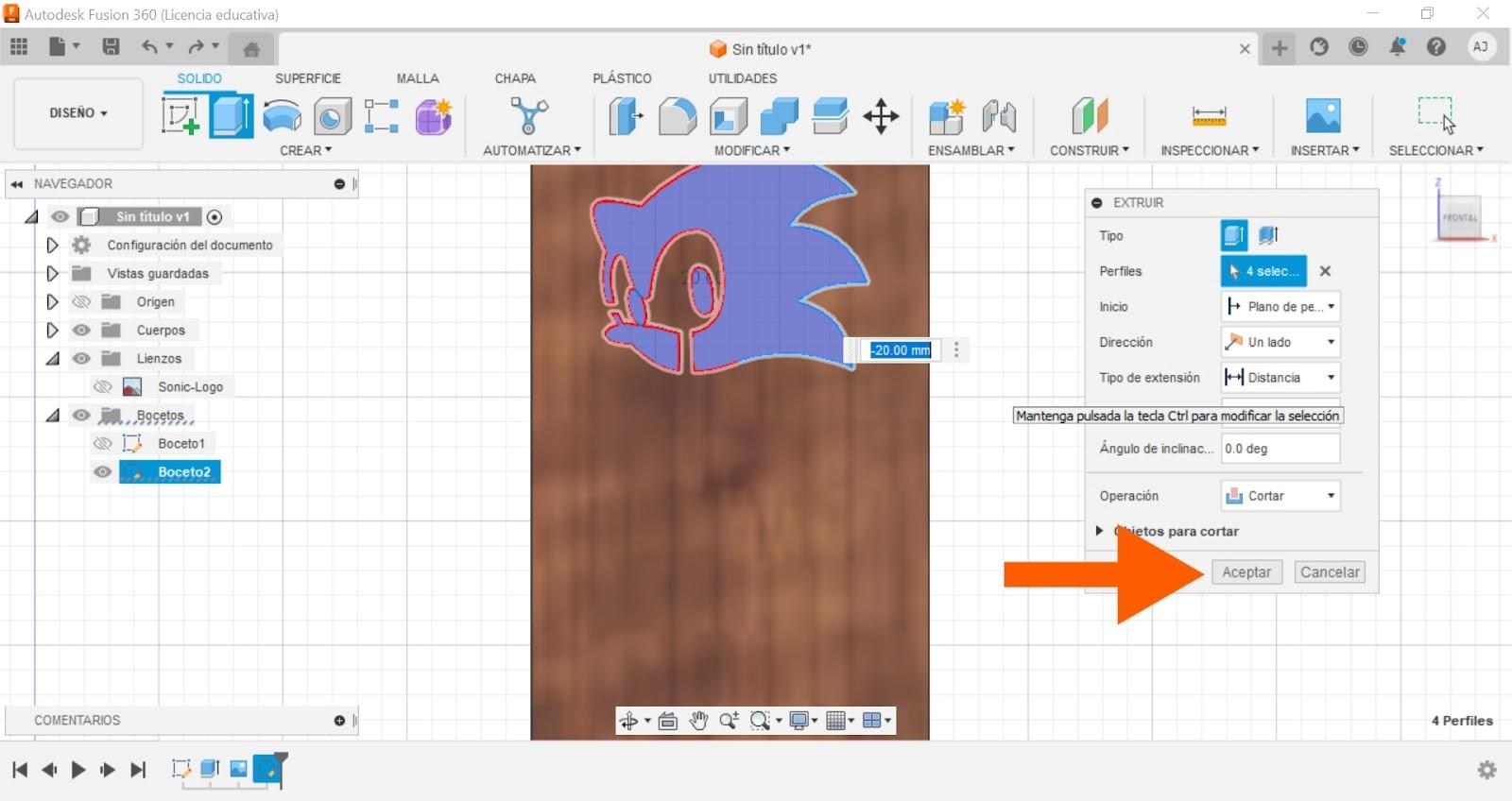Image resolution: width=1512 pixels, height=801 pixels.
Task: Go to the Home tab icon
Action: [x=251, y=49]
